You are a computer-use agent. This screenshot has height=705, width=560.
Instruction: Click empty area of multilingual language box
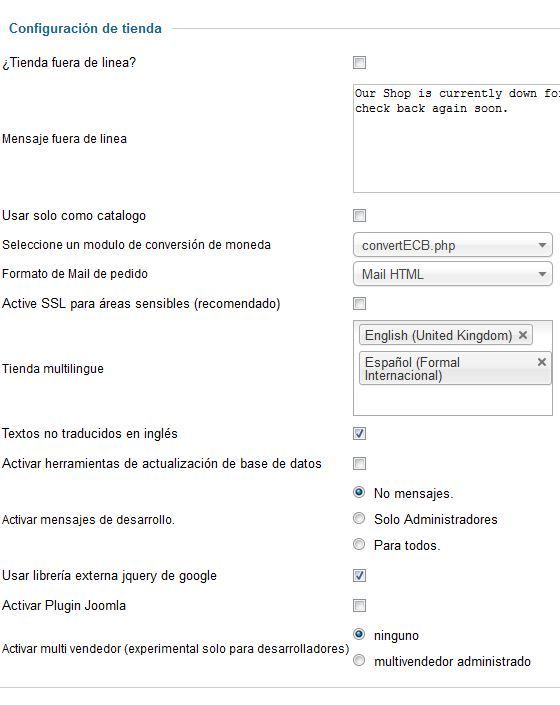[x=453, y=400]
